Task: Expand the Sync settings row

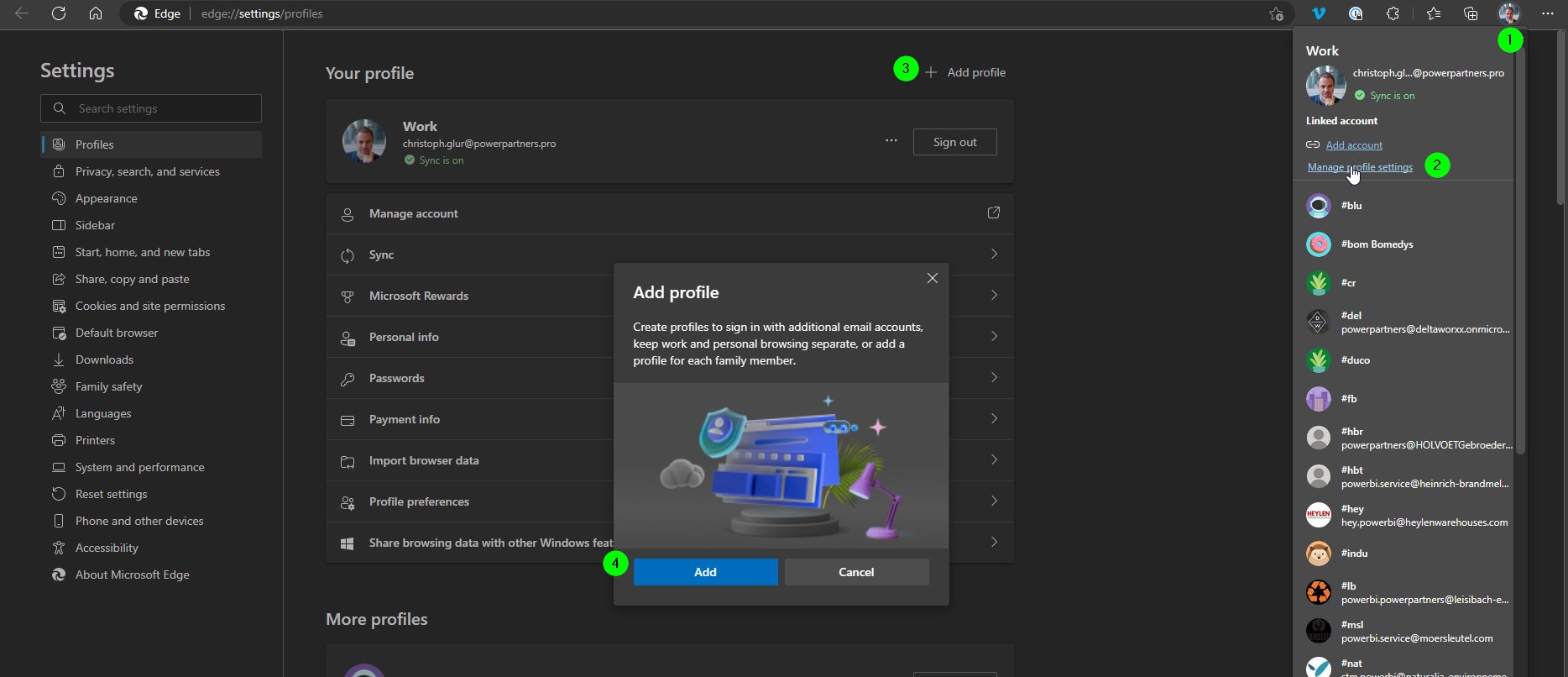Action: point(670,255)
